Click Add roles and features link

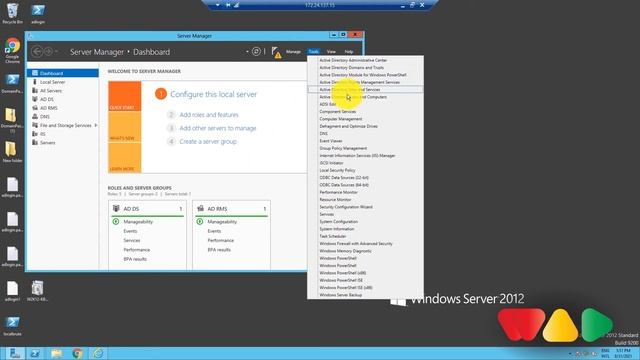click(x=209, y=115)
